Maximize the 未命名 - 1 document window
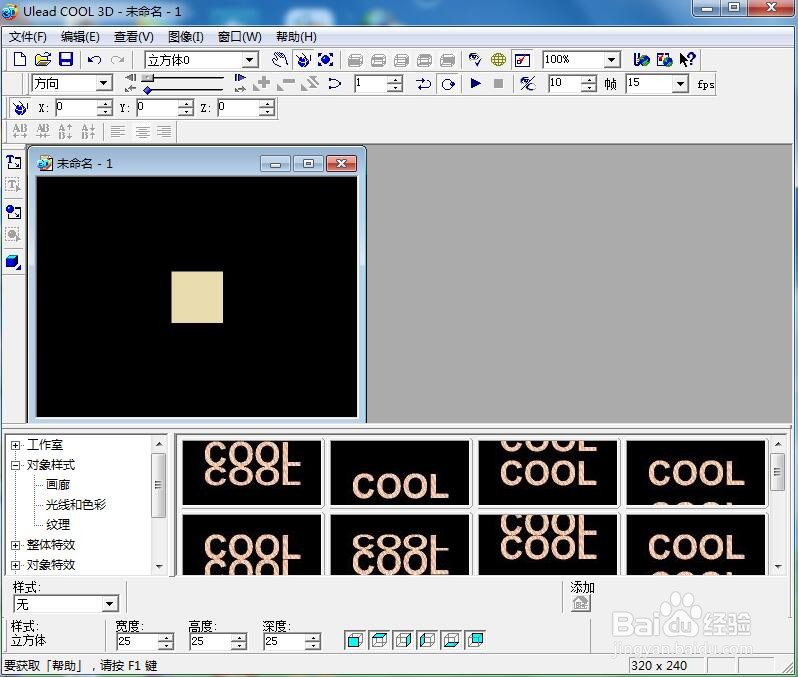 (x=308, y=163)
